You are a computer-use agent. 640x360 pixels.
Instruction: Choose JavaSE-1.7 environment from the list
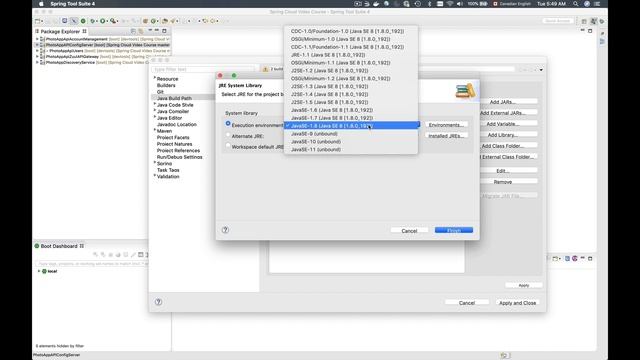[351, 118]
